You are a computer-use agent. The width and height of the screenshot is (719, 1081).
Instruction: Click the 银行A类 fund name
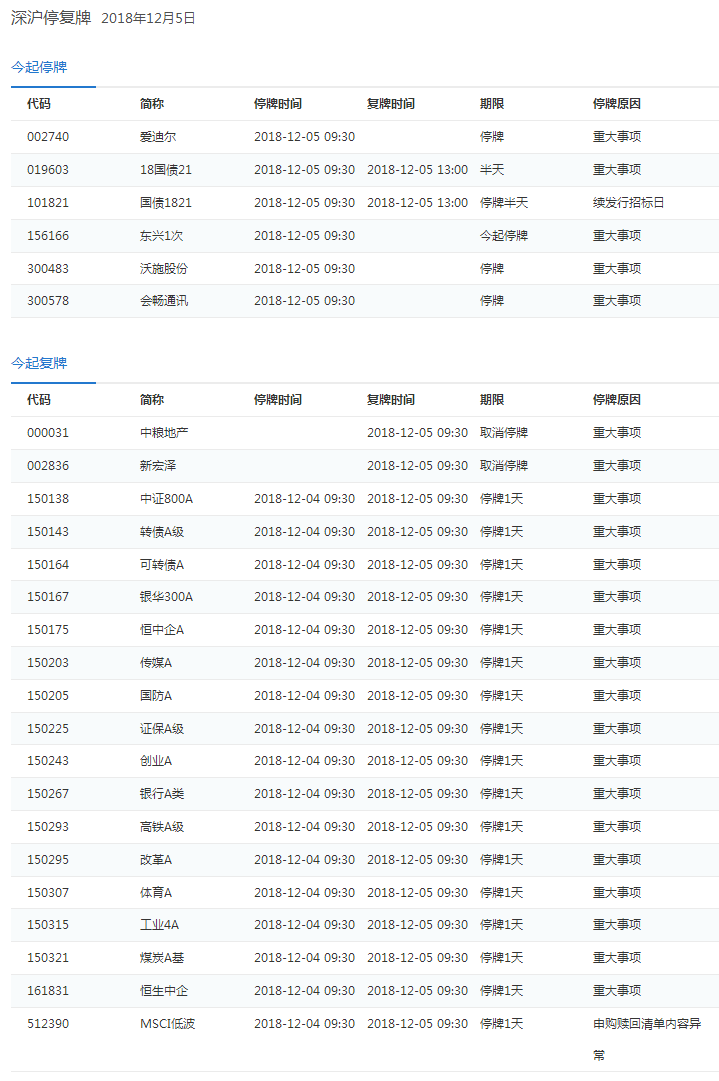pos(162,794)
